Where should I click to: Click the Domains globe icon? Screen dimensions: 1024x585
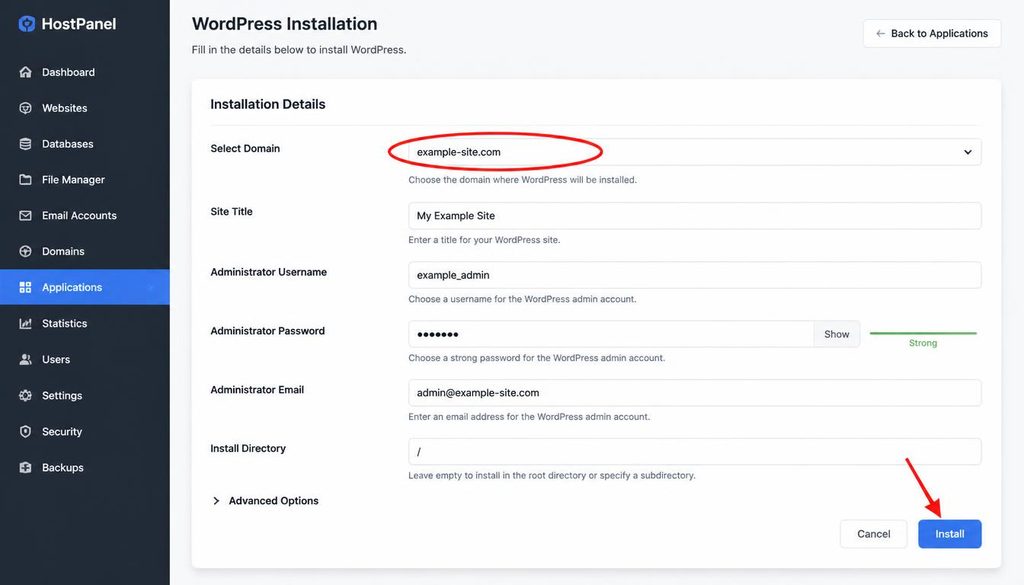tap(25, 251)
